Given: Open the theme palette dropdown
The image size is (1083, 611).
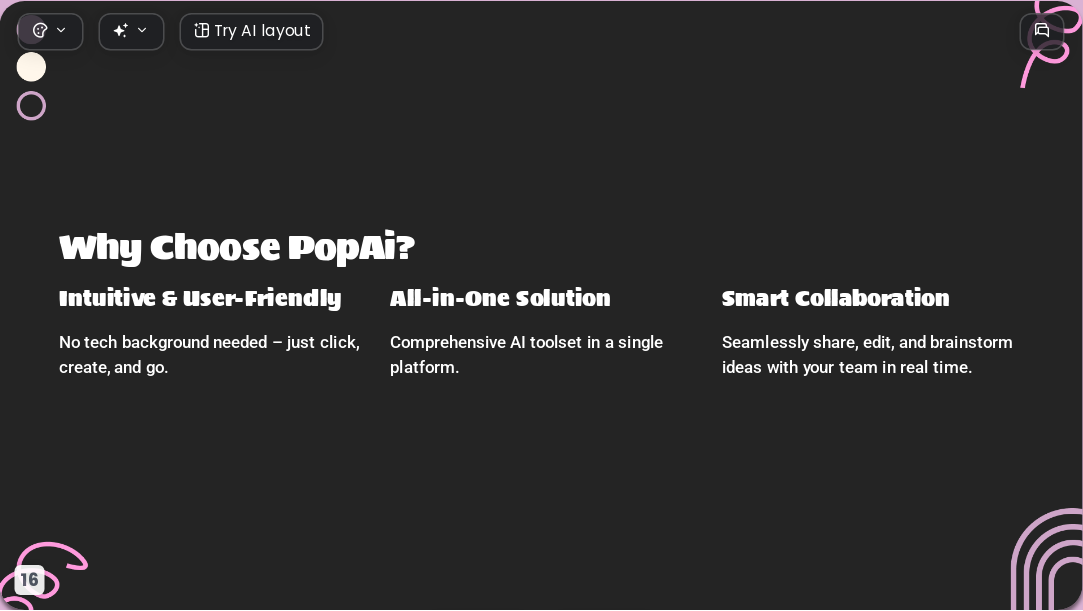Looking at the screenshot, I should coord(50,31).
